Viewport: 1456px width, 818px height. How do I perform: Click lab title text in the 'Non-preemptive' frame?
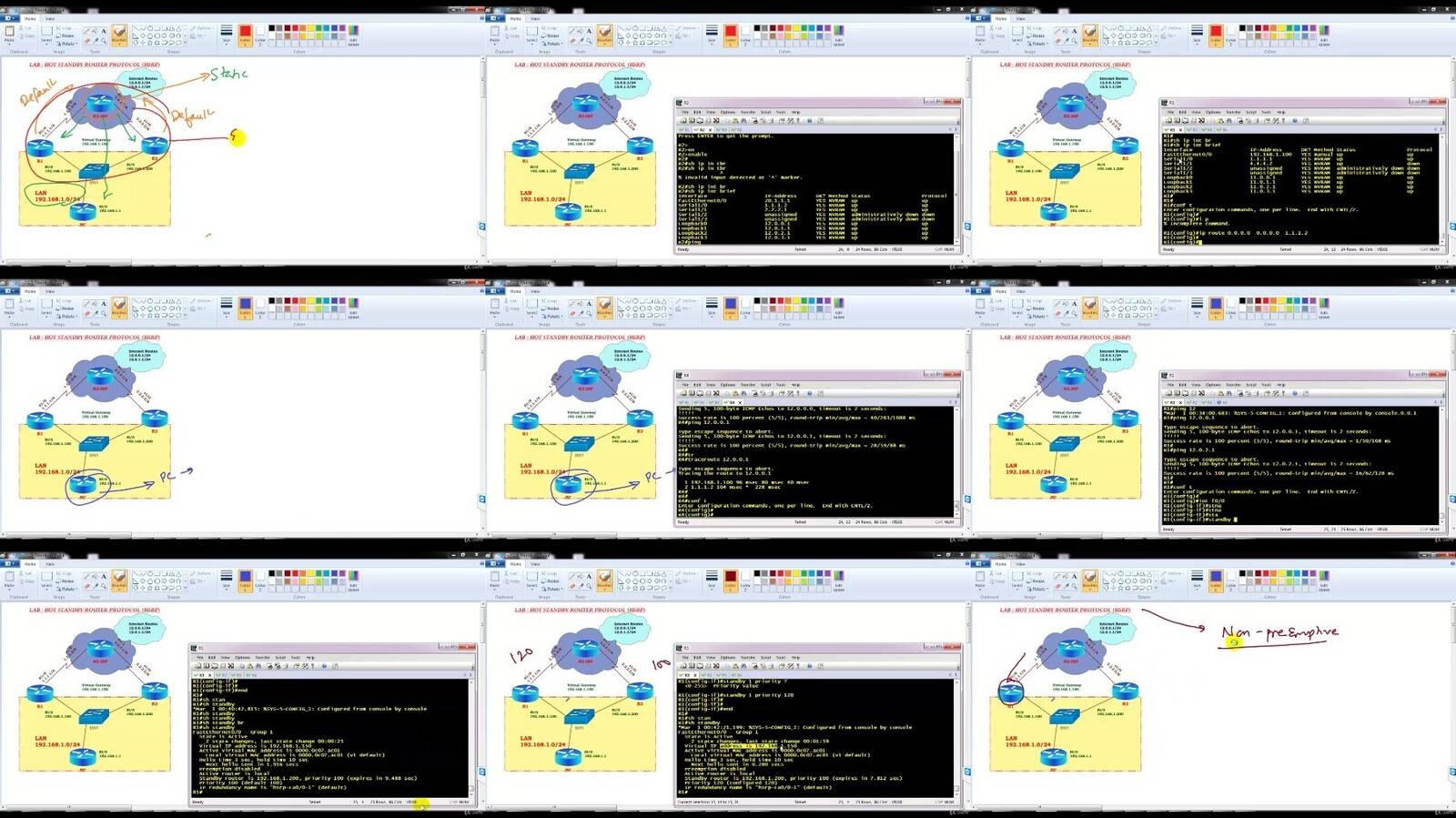point(1065,611)
